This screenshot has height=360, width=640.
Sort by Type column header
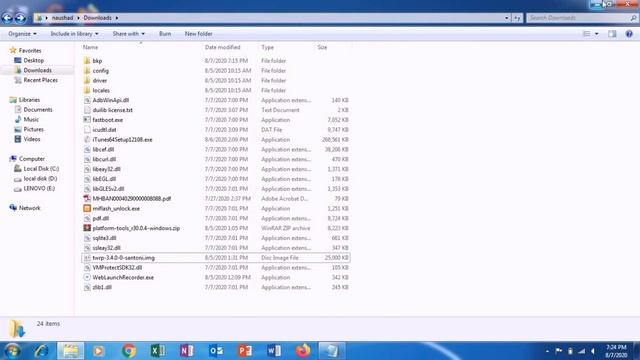[x=267, y=47]
